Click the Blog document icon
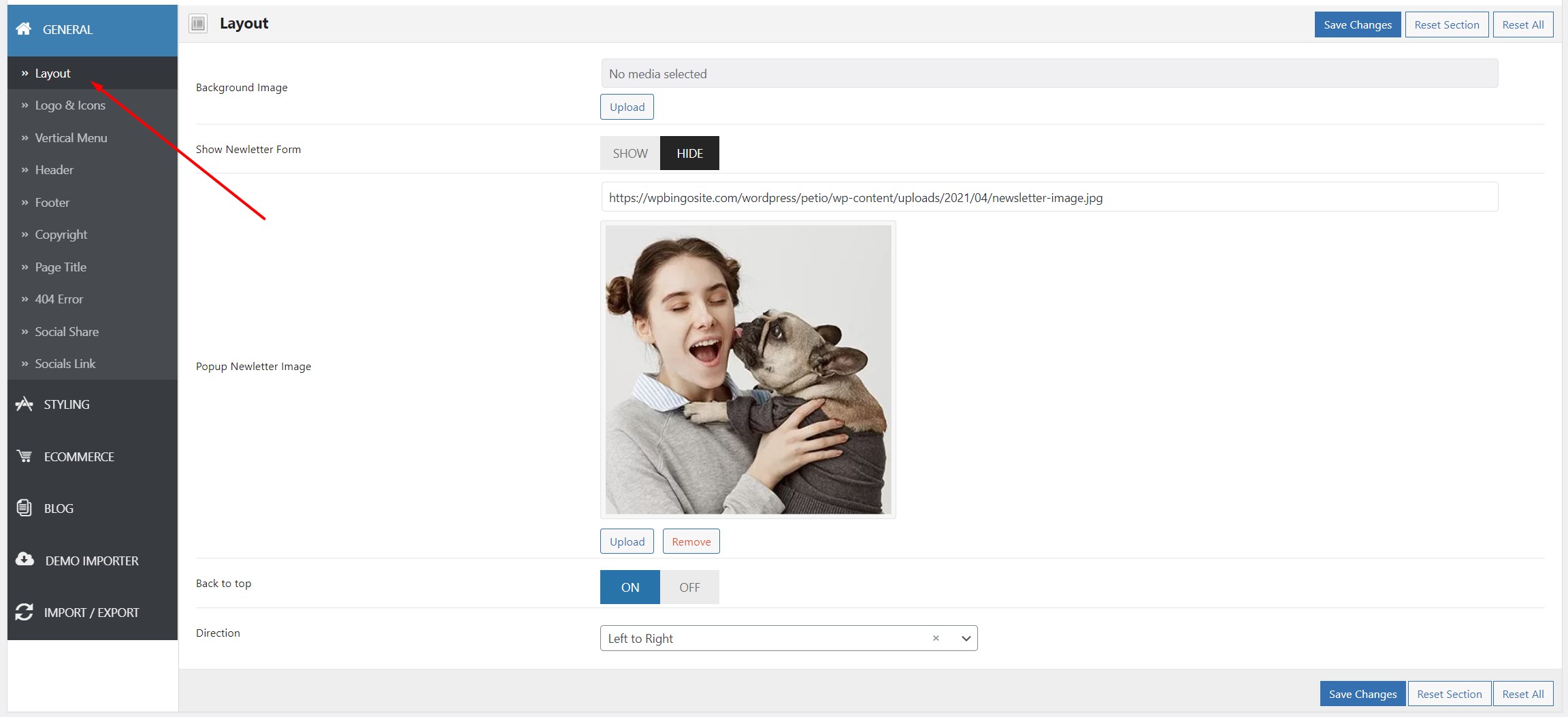 click(x=24, y=508)
